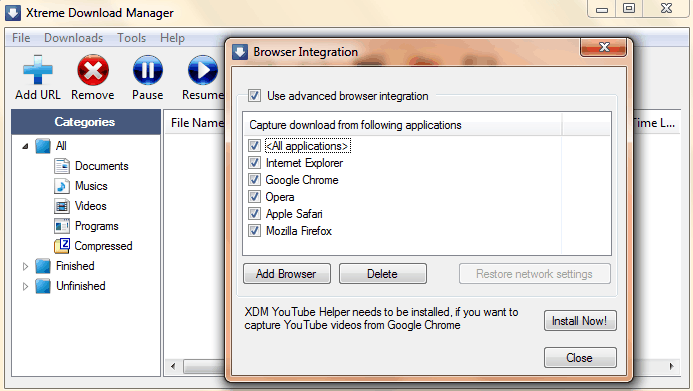The height and width of the screenshot is (391, 693).
Task: Uncheck the All applications checkbox
Action: pos(254,145)
